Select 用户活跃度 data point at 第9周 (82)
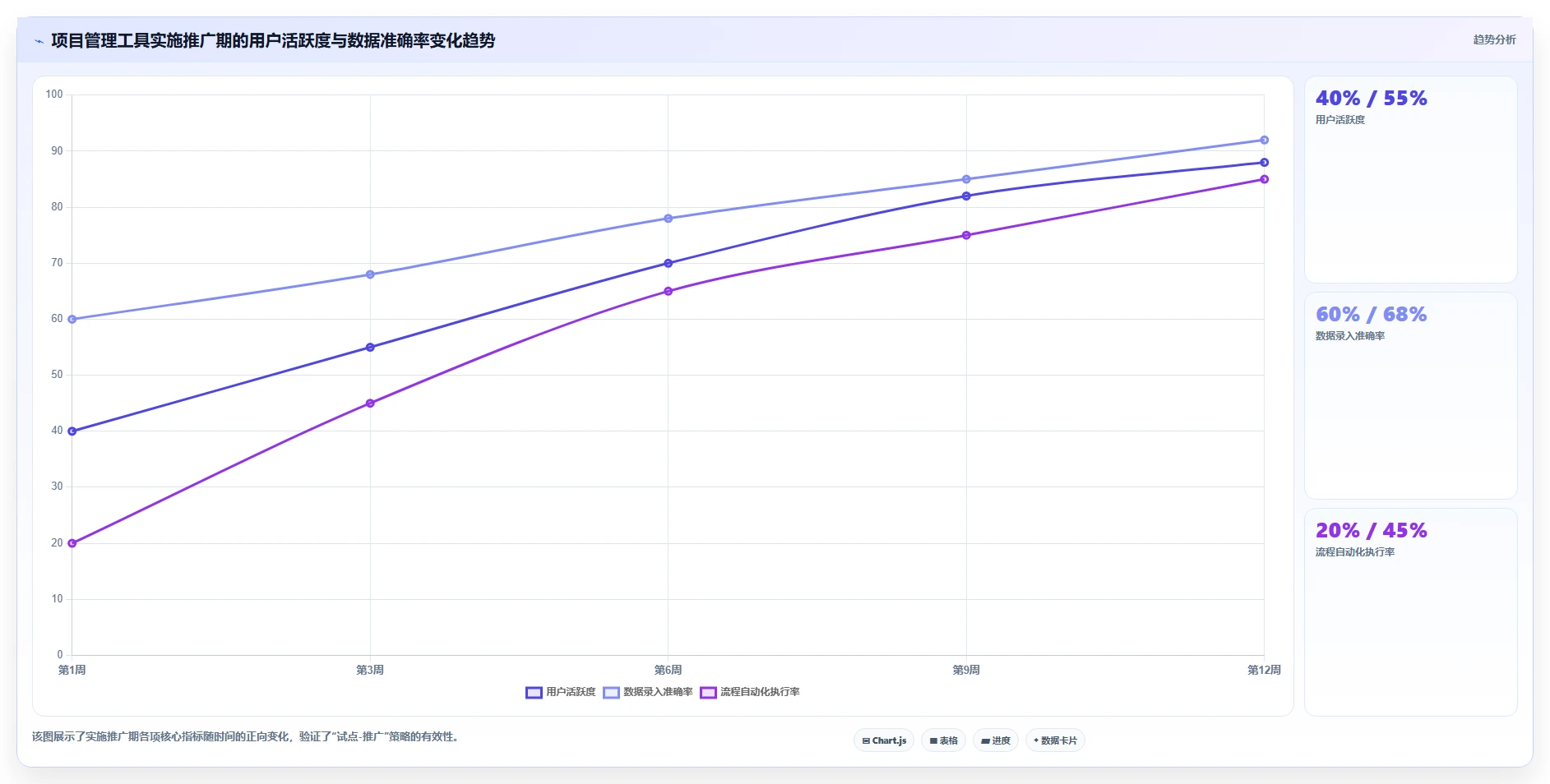The width and height of the screenshot is (1550, 784). point(966,196)
